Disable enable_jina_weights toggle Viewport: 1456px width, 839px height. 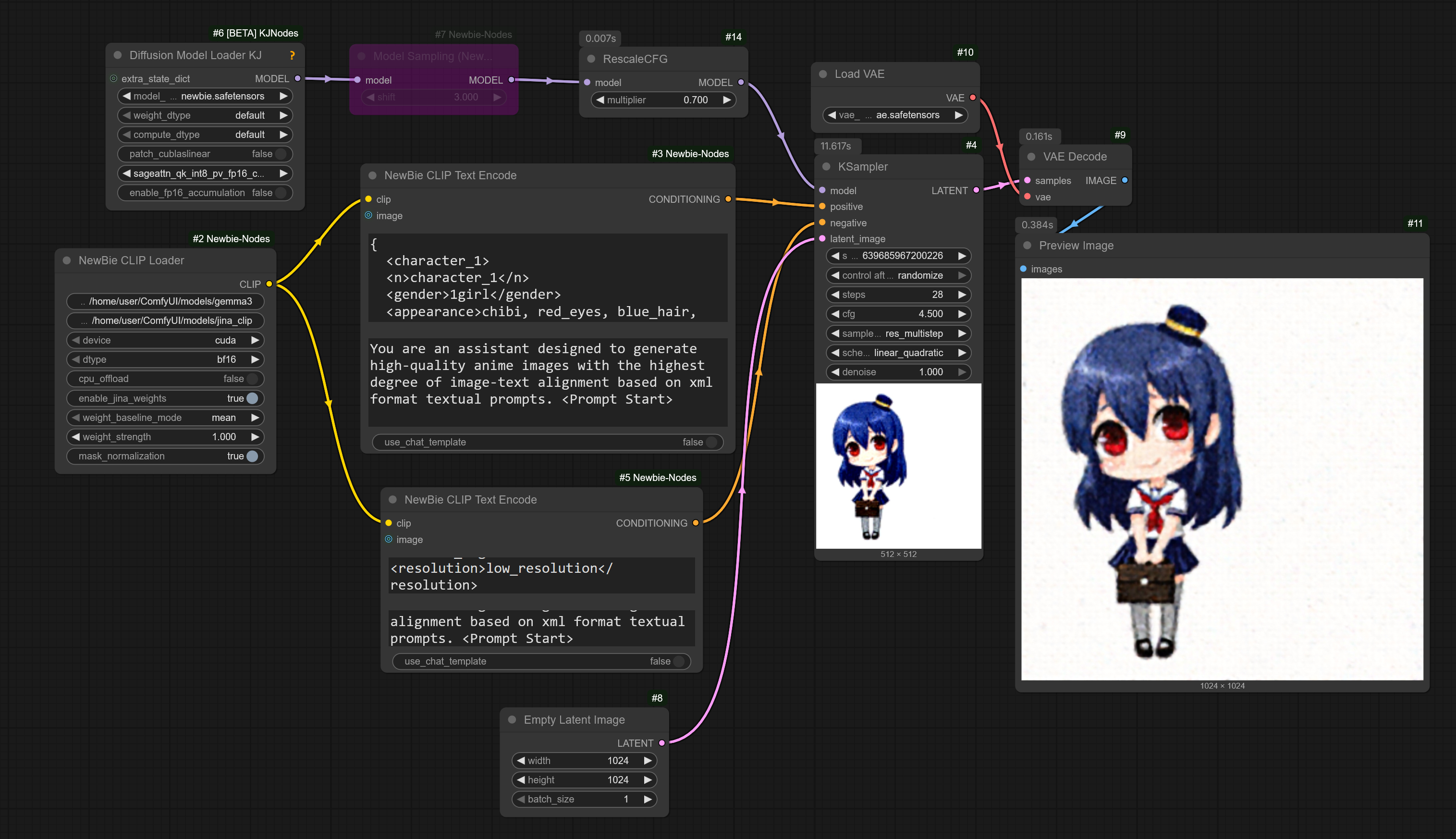tap(252, 398)
